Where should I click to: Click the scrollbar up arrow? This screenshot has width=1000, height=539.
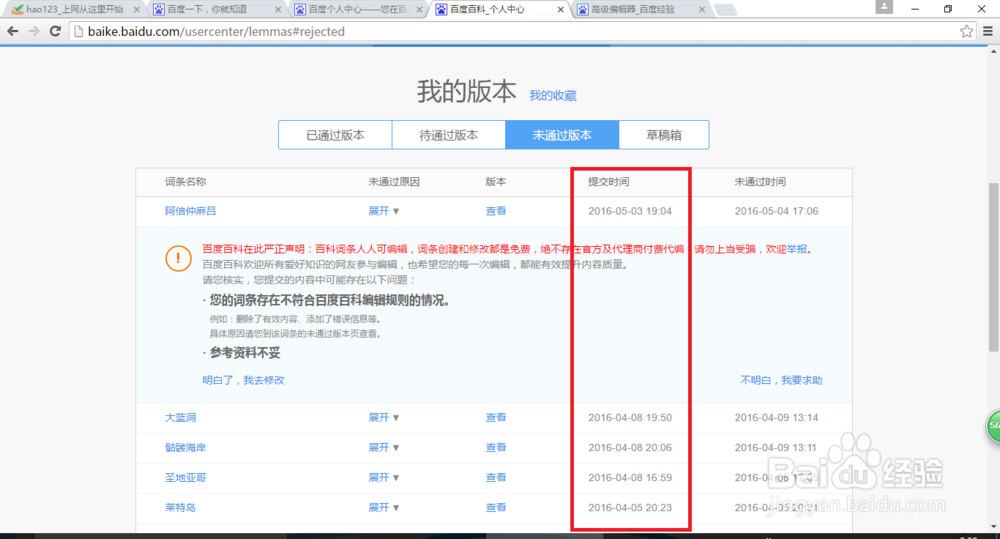pyautogui.click(x=994, y=51)
